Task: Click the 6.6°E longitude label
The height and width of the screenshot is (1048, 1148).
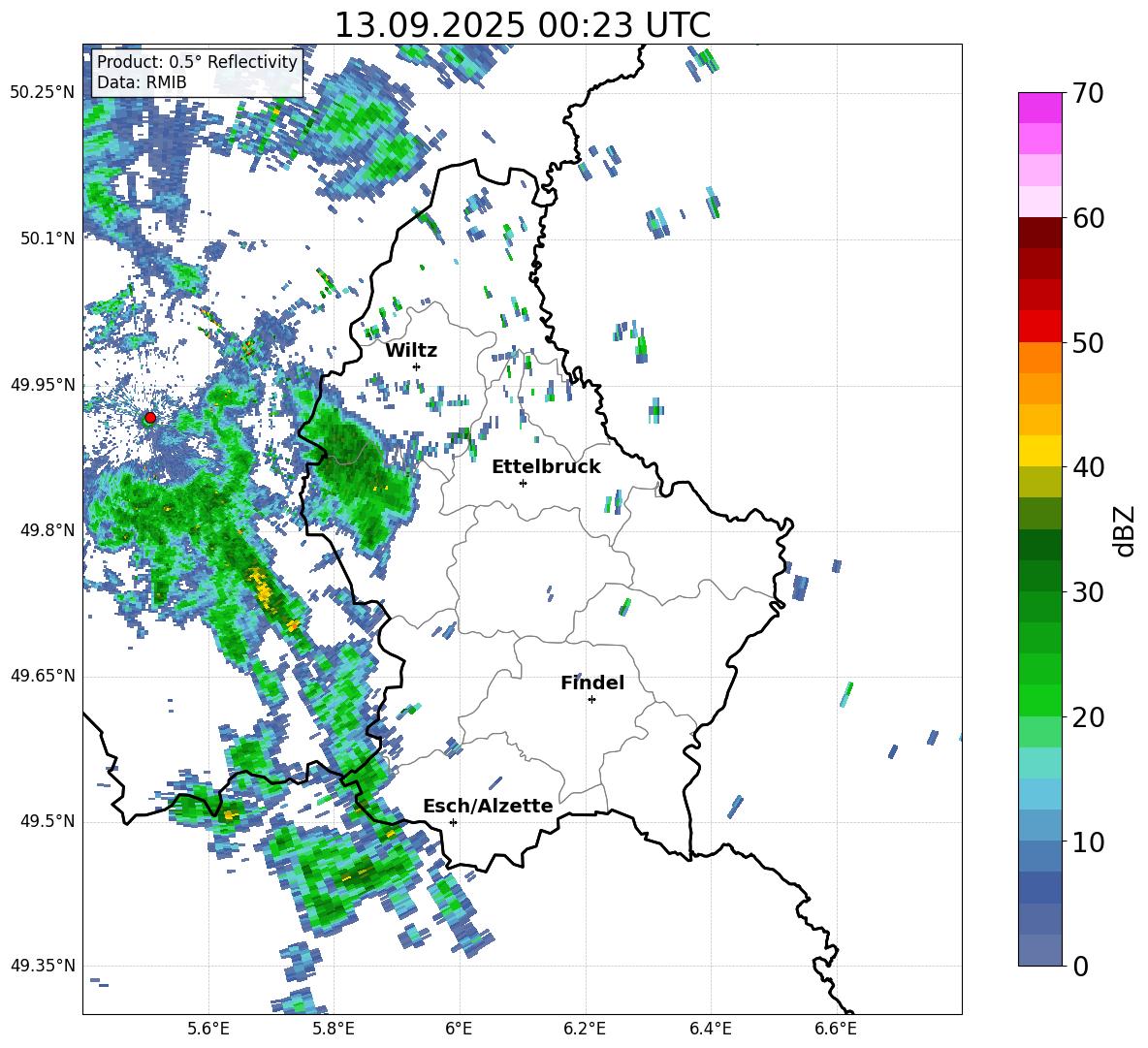Action: (x=836, y=1029)
